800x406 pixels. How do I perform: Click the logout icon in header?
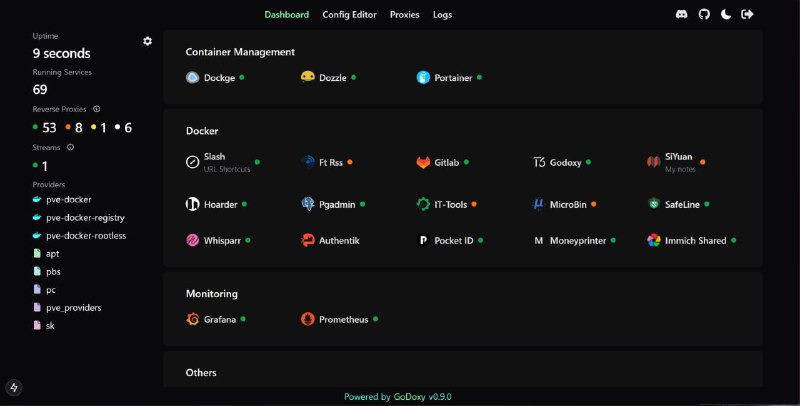(747, 15)
